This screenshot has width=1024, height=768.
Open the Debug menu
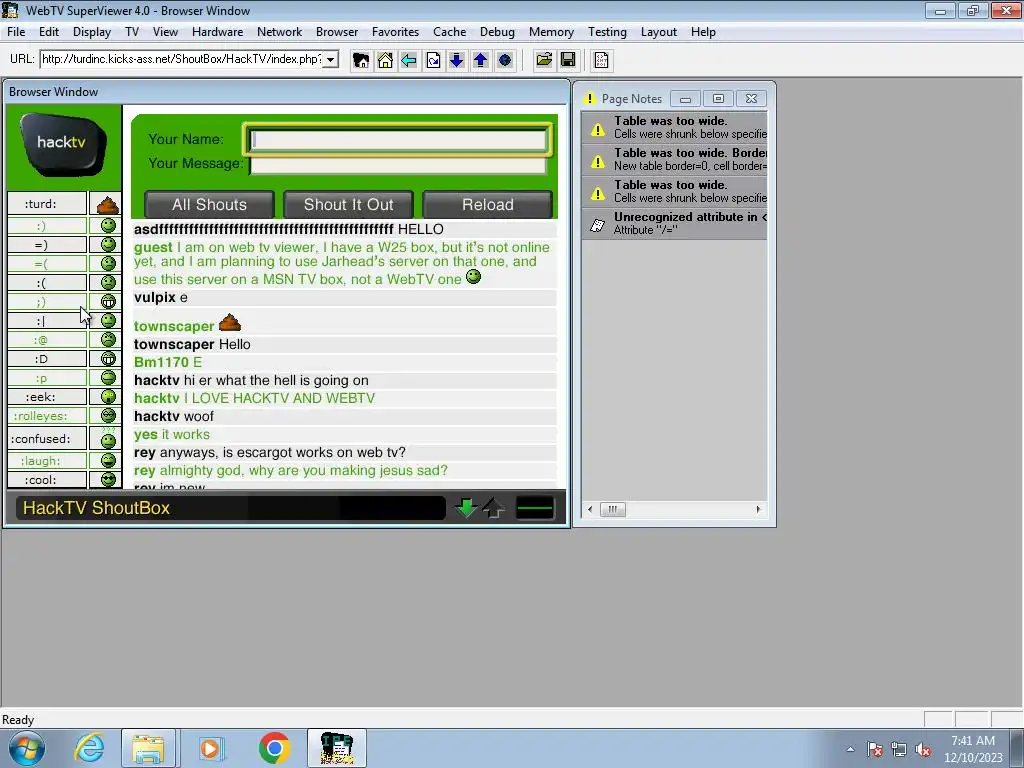pos(497,32)
